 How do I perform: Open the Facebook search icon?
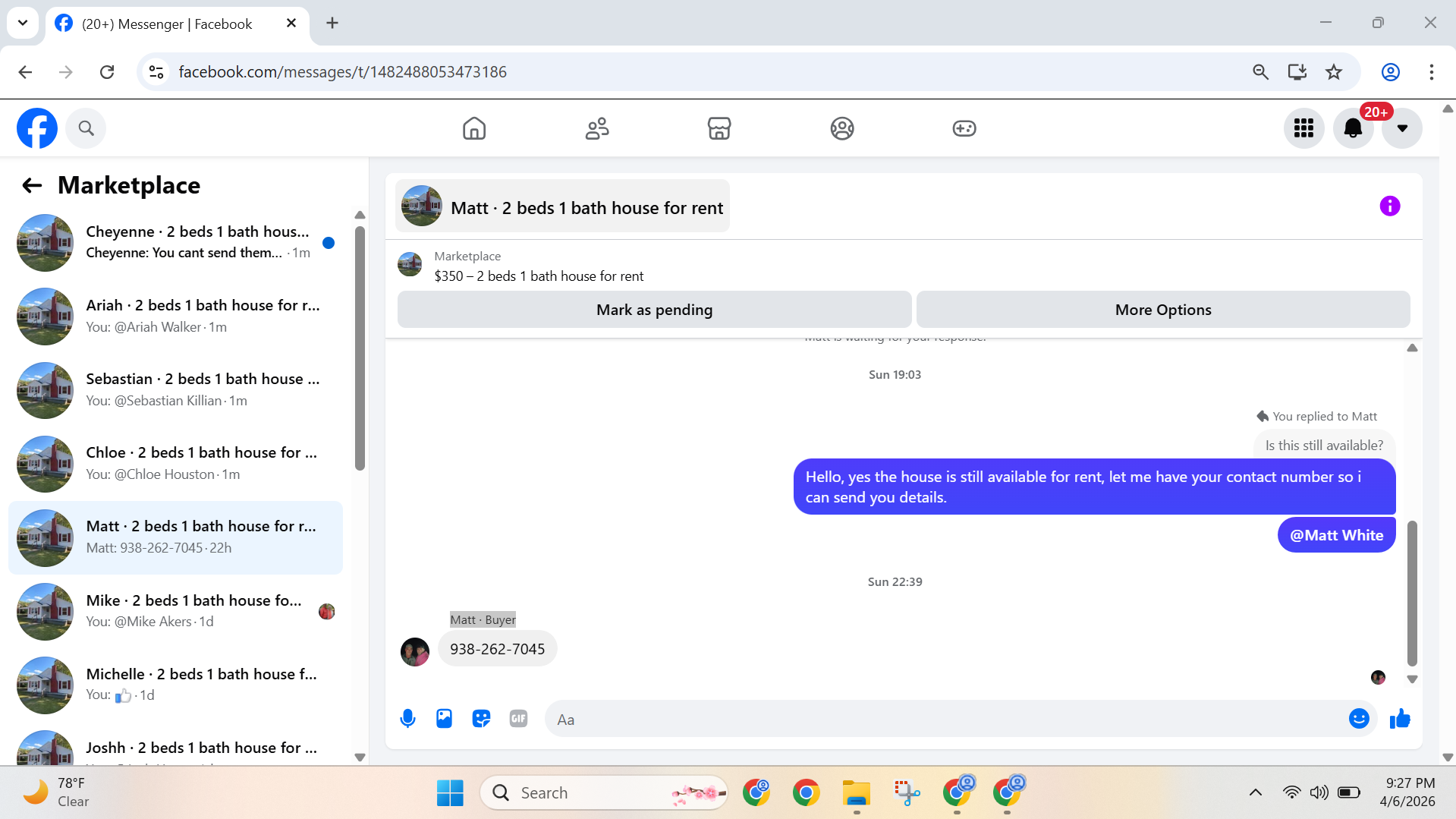pyautogui.click(x=86, y=128)
